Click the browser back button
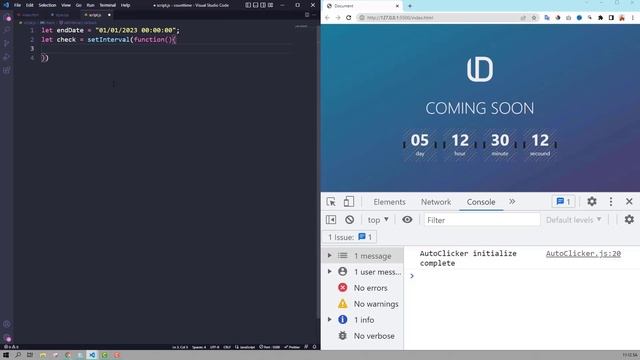Screen dimensions: 640x360 [x=327, y=18]
